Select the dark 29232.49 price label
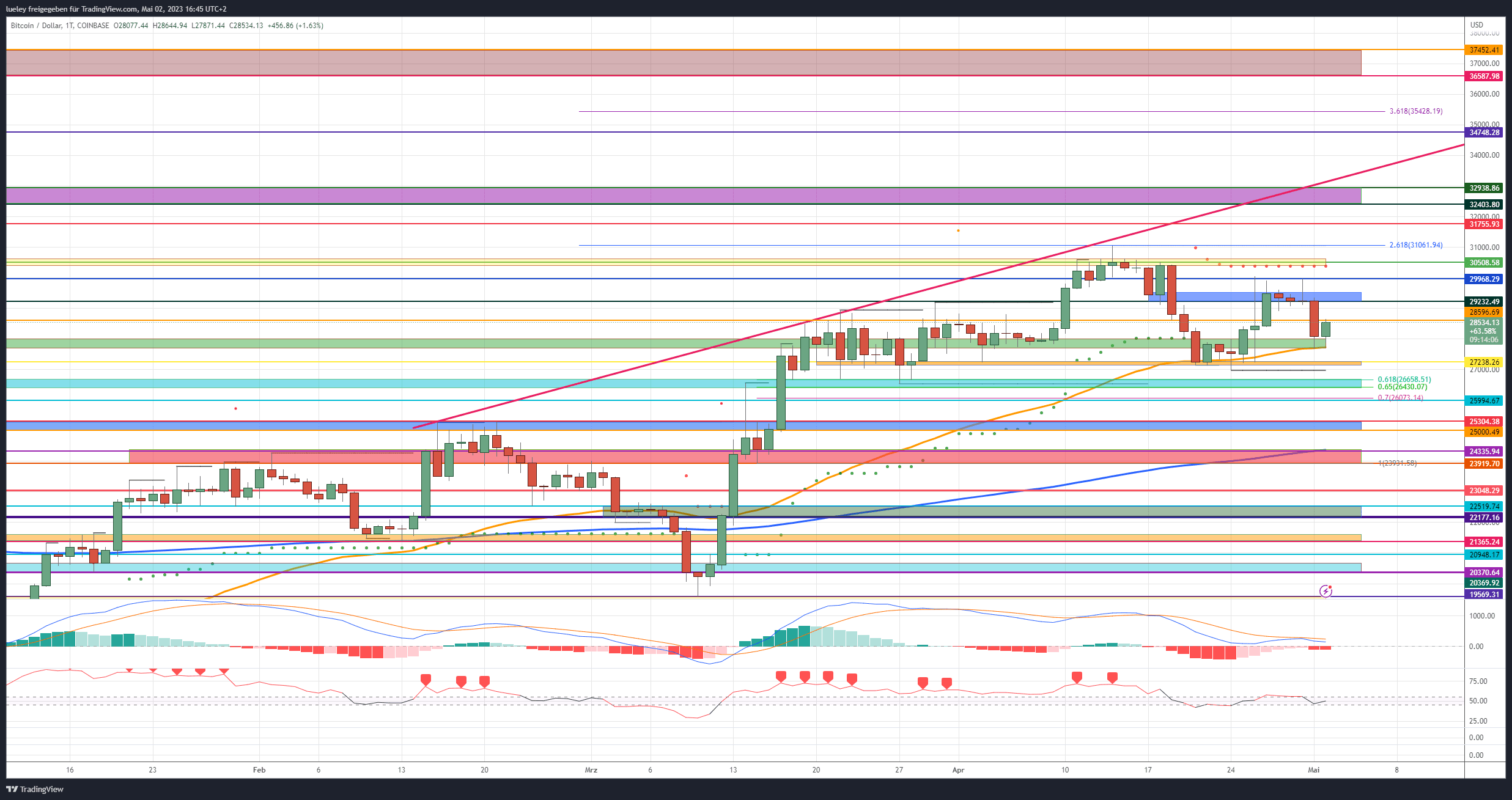 point(1484,302)
